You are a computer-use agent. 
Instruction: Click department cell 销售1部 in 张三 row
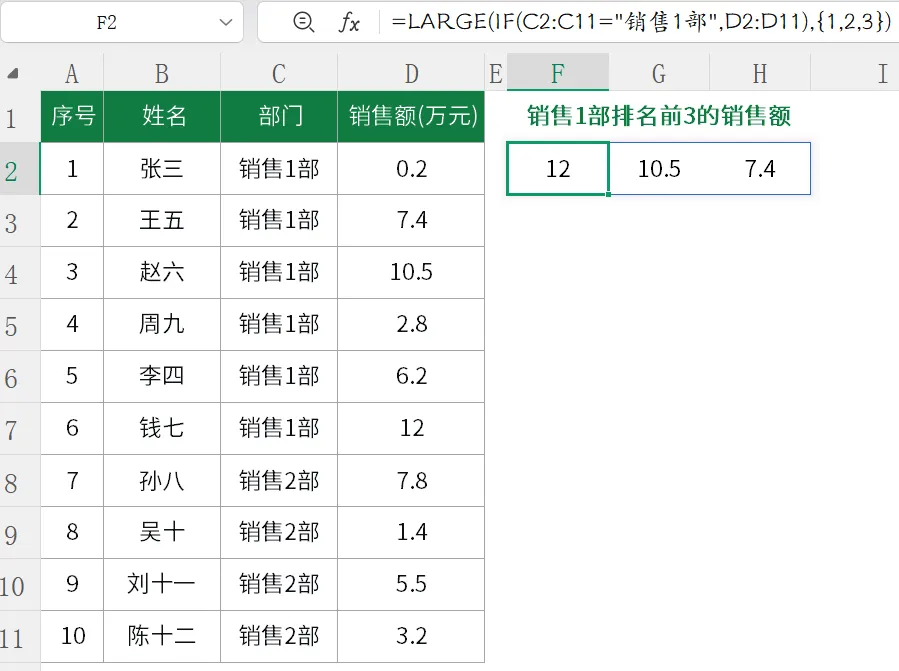pos(279,169)
